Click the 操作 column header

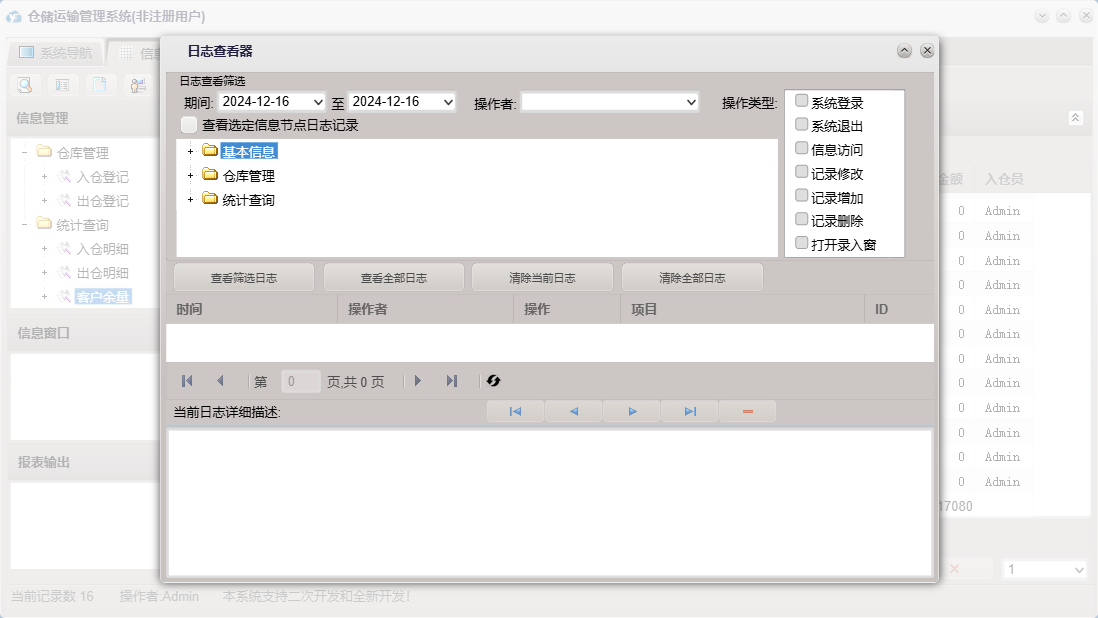(x=567, y=309)
